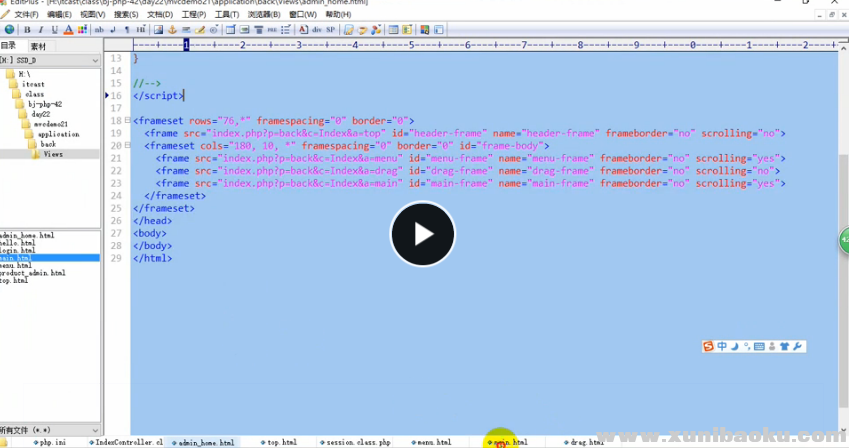This screenshot has height=448, width=849.
Task: Click the div tag toolbar icon
Action: (x=317, y=30)
